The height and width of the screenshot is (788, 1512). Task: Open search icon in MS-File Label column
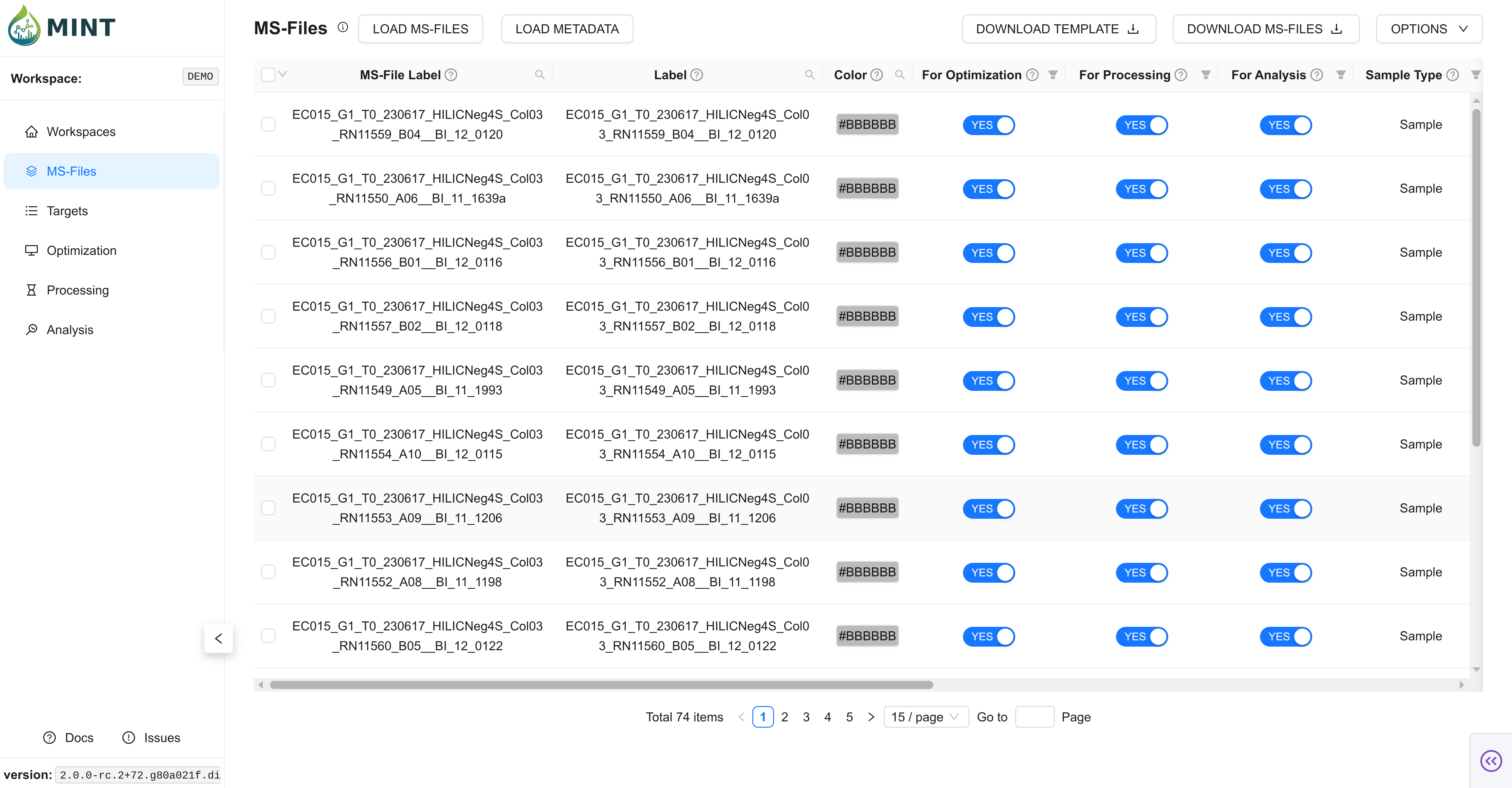[539, 75]
